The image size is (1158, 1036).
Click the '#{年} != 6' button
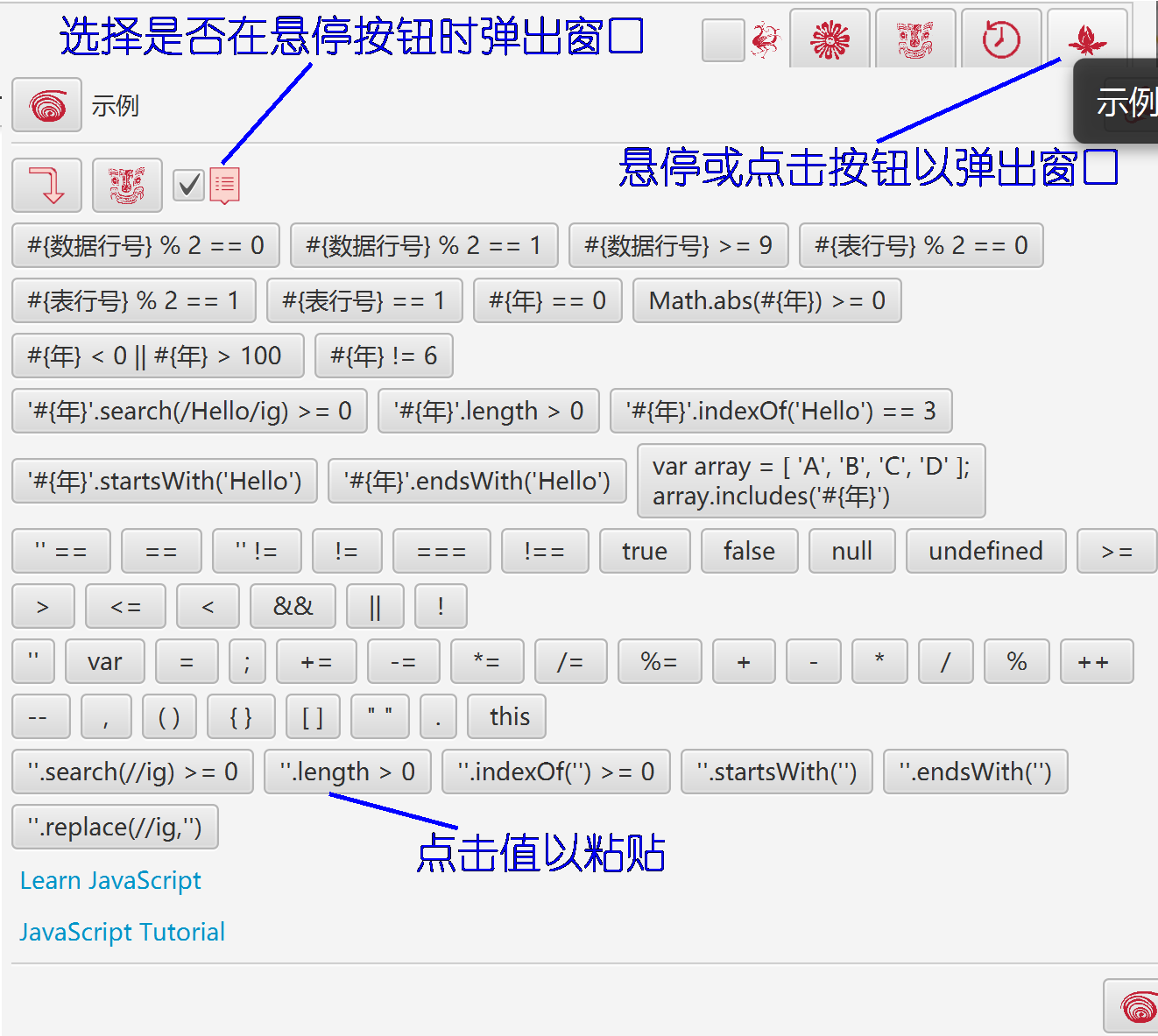pos(384,356)
